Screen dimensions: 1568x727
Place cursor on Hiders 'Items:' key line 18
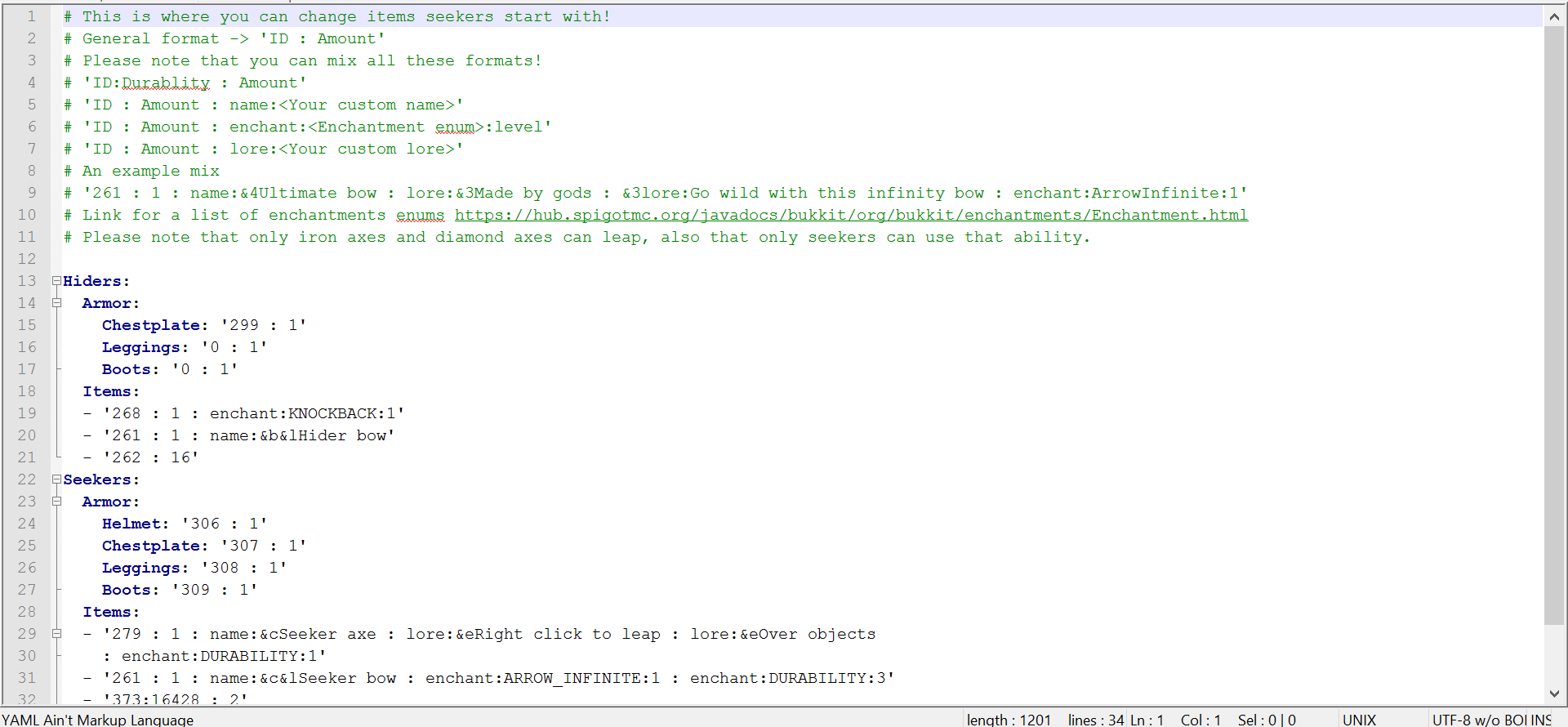pos(110,391)
